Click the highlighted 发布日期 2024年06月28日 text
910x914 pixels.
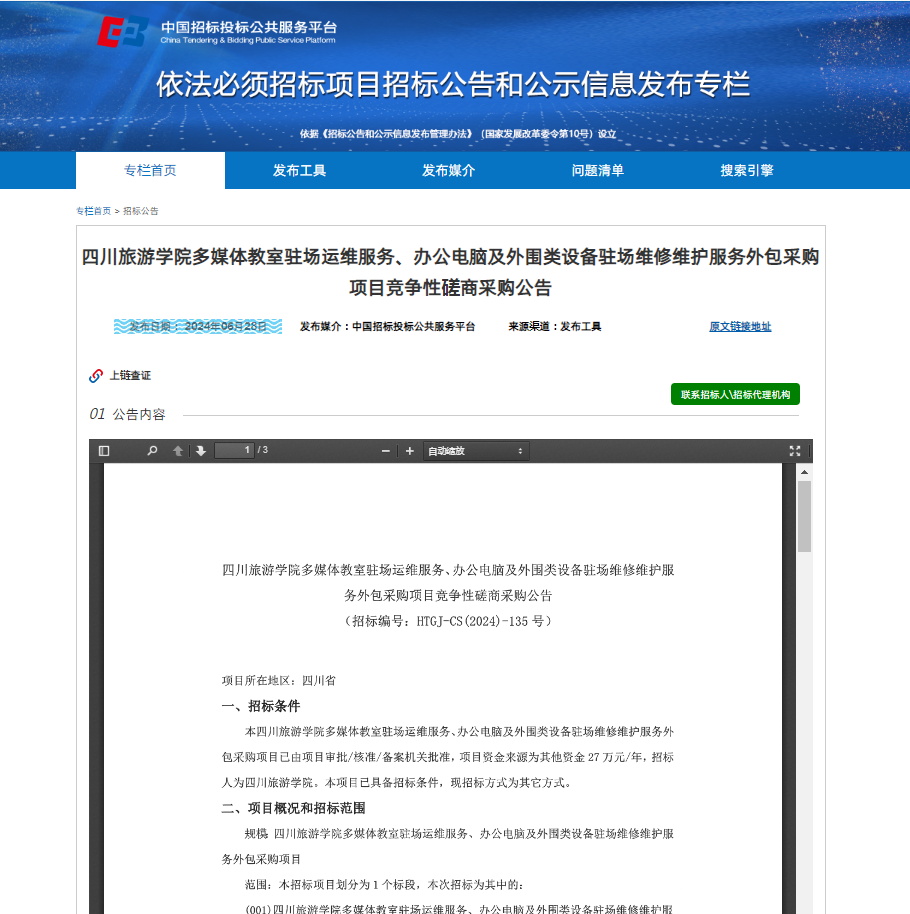point(198,326)
